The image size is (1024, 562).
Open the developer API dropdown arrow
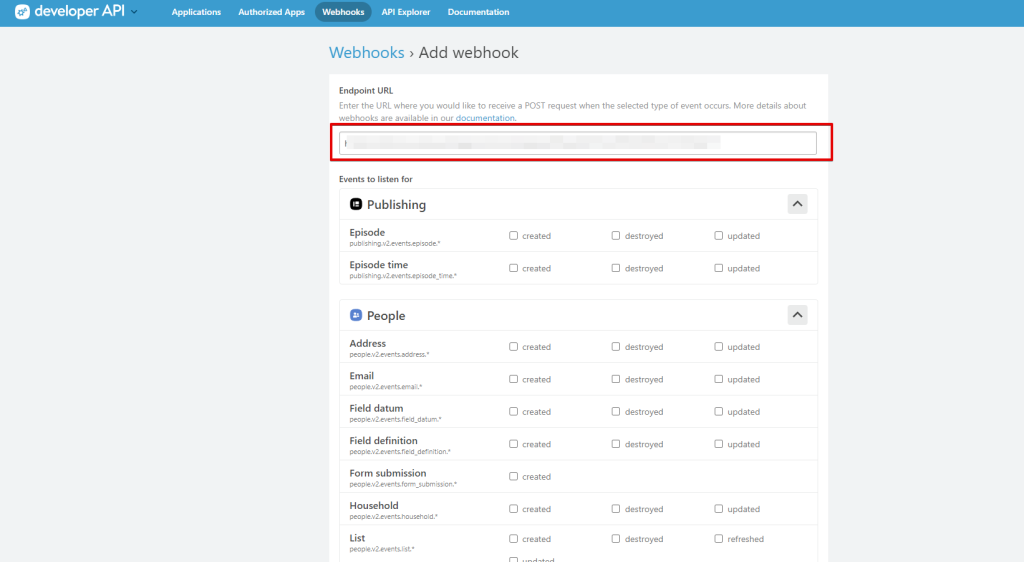[135, 12]
